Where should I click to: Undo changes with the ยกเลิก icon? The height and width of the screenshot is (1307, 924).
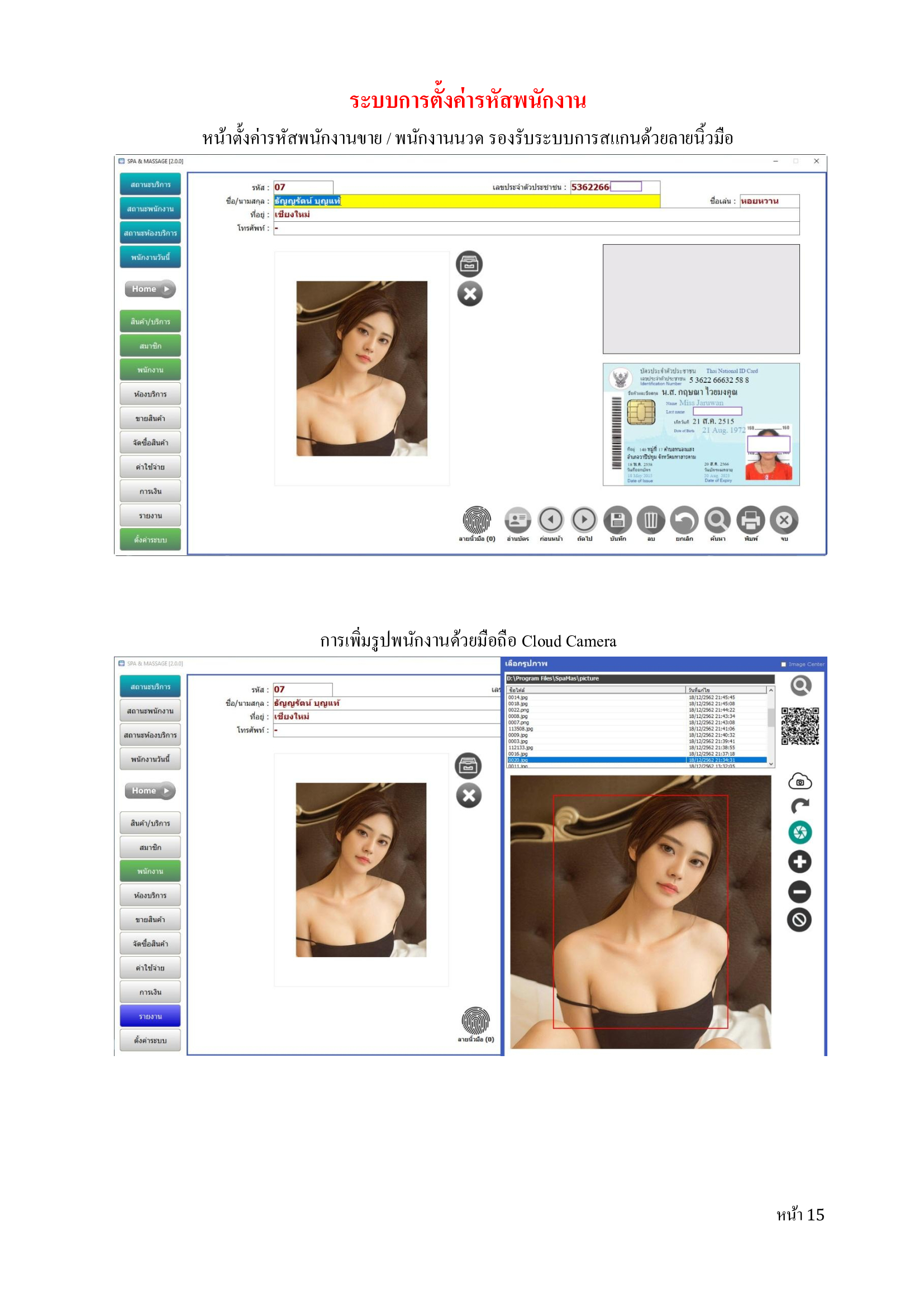(x=684, y=520)
